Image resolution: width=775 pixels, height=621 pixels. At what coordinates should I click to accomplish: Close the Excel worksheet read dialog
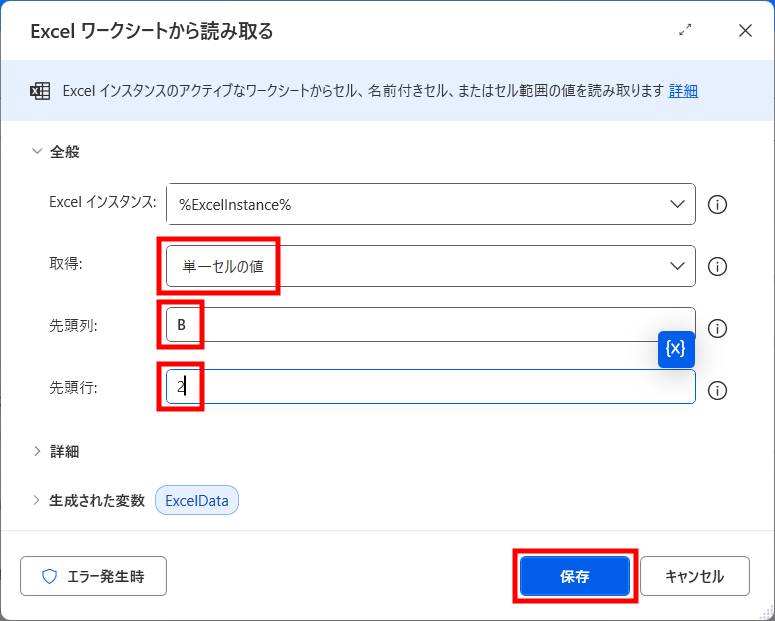(745, 30)
